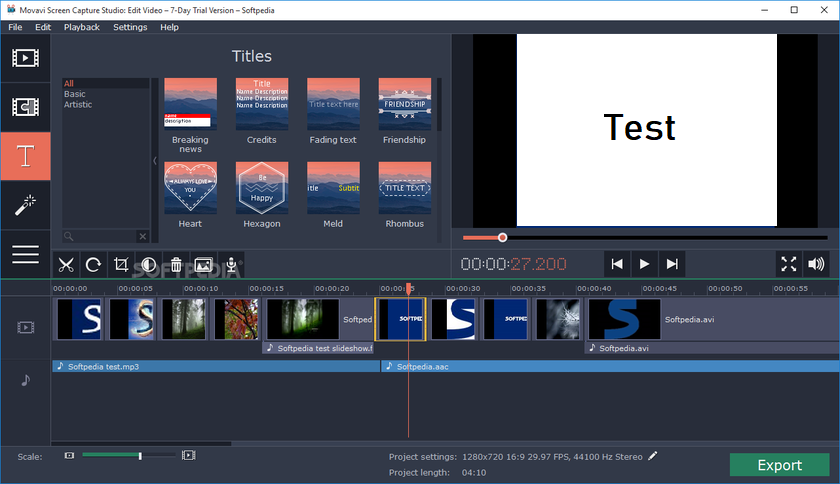Click the project length value 04:10
840x484 pixels.
coord(474,473)
